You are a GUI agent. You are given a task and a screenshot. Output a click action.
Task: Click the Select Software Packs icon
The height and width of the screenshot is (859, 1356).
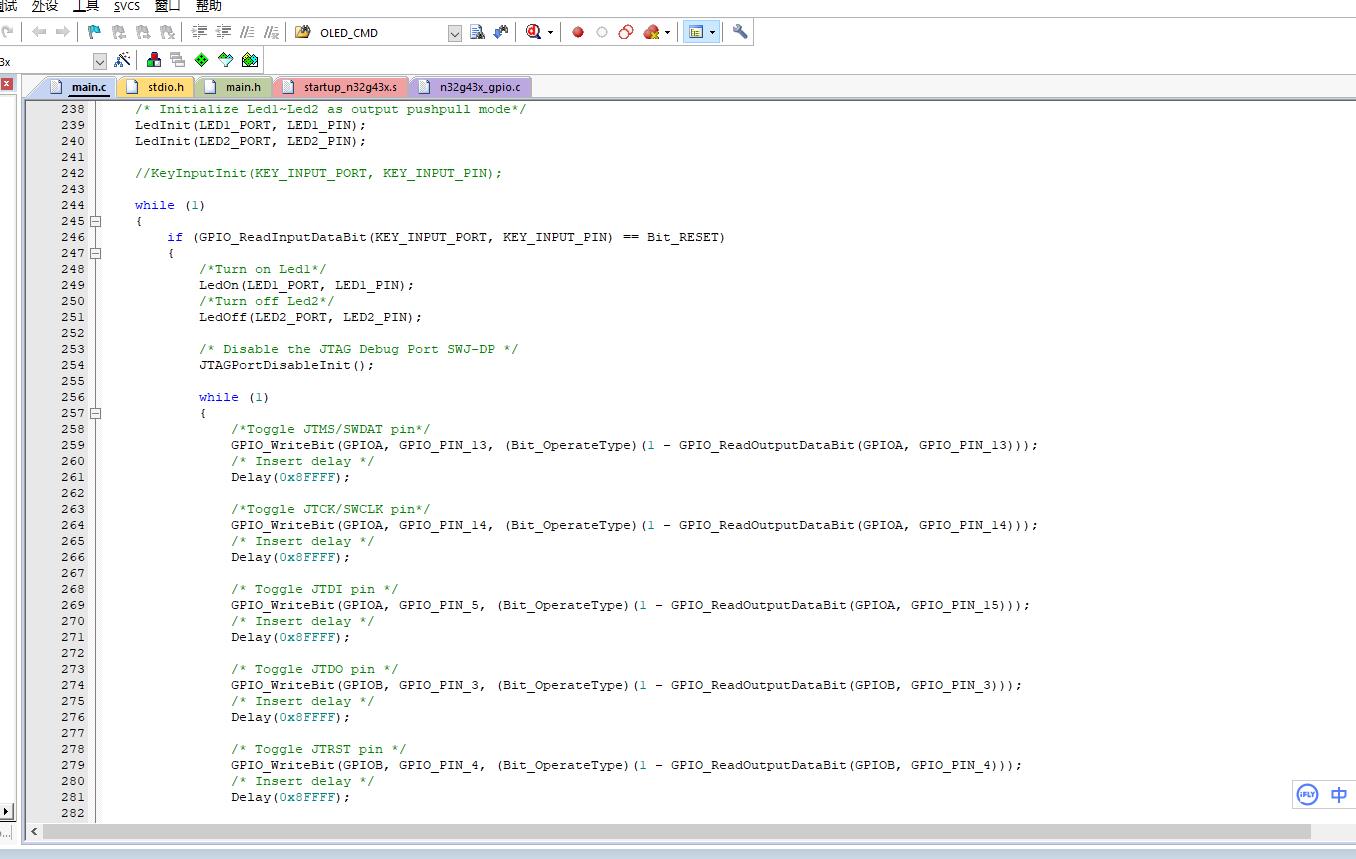coord(226,60)
